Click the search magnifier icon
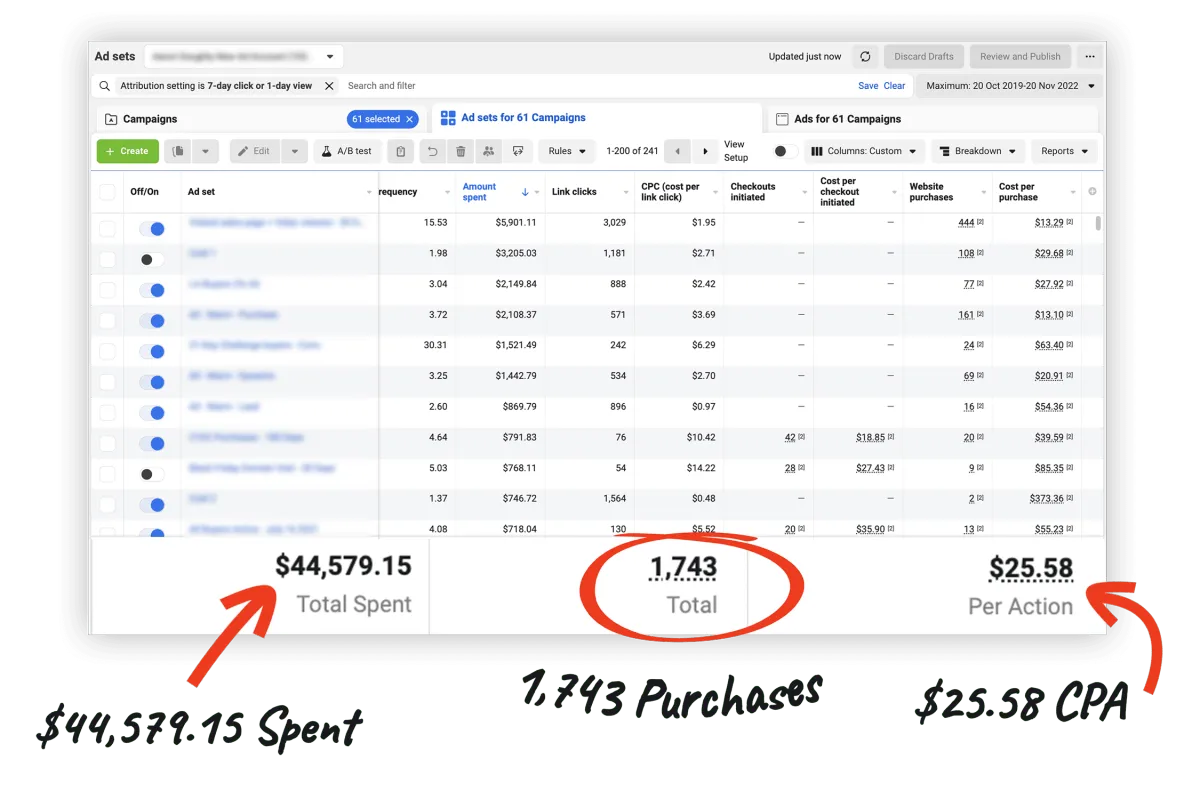The height and width of the screenshot is (792, 1200). [x=105, y=86]
